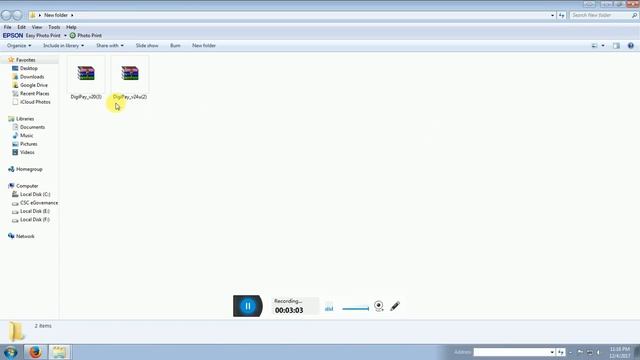Select Computer in navigation pane

point(27,186)
